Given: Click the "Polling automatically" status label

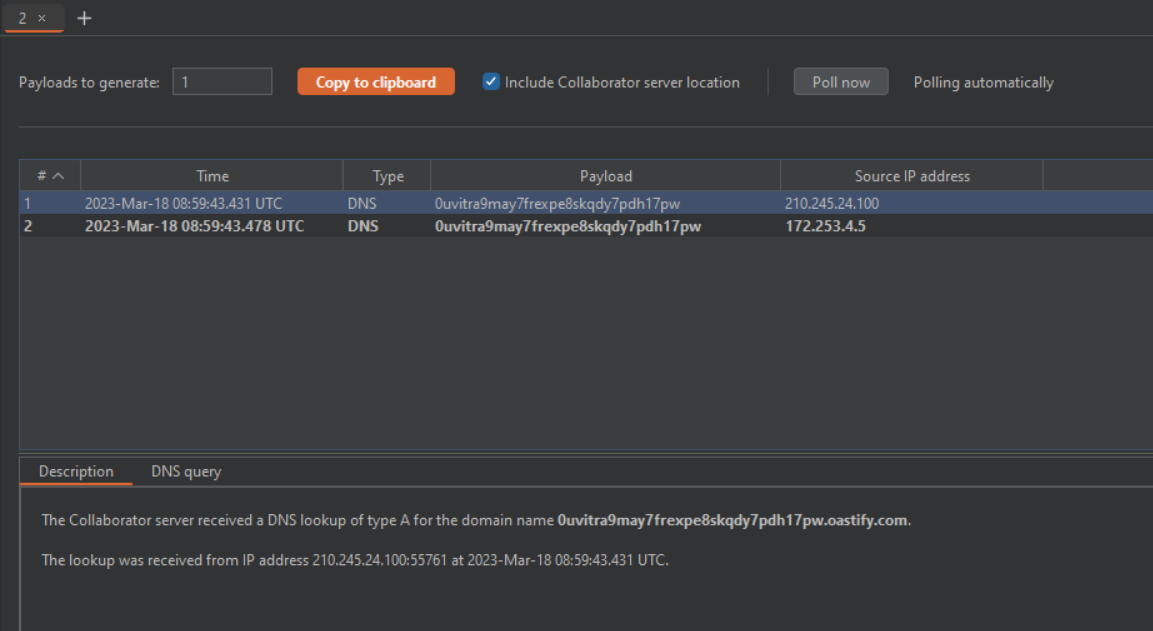Looking at the screenshot, I should coord(983,82).
